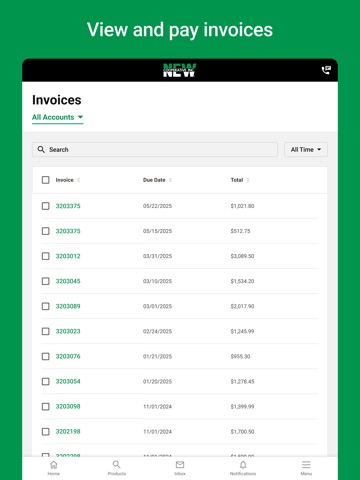
Task: Open invoice link 3203045
Action: [68, 281]
